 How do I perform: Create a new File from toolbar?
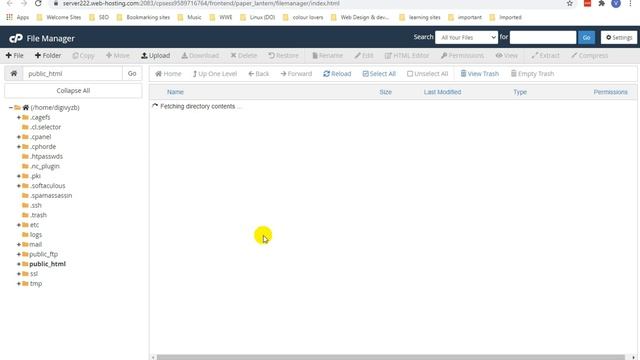14,56
